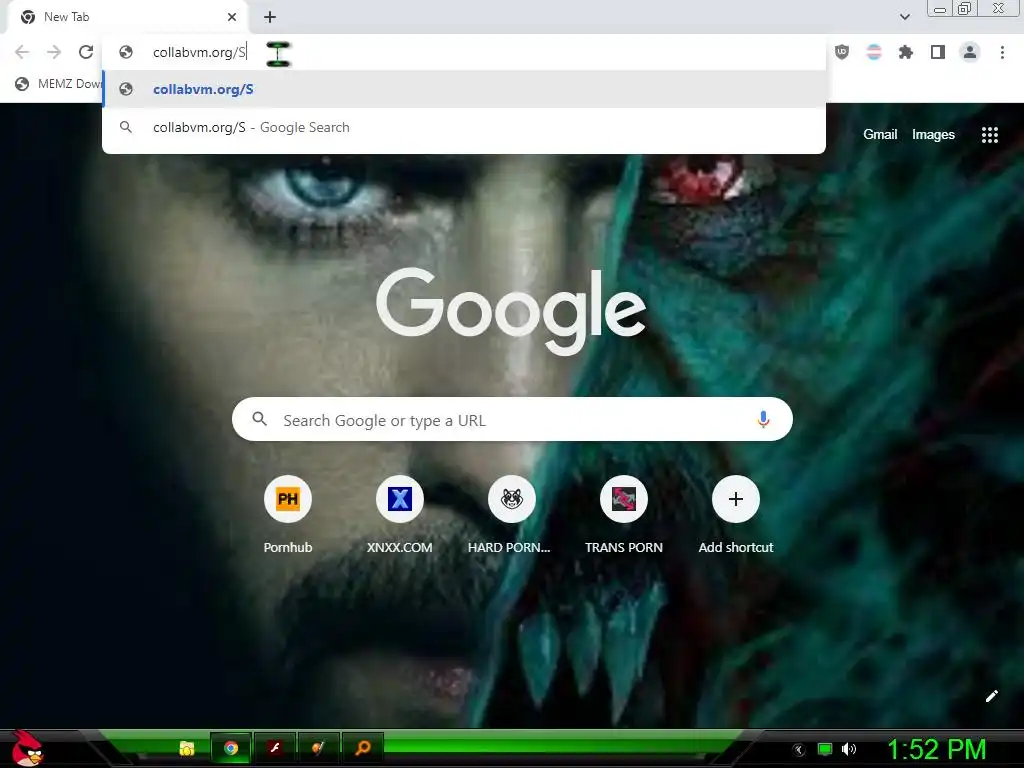Customize this page pencil icon
1024x768 pixels.
coord(992,696)
